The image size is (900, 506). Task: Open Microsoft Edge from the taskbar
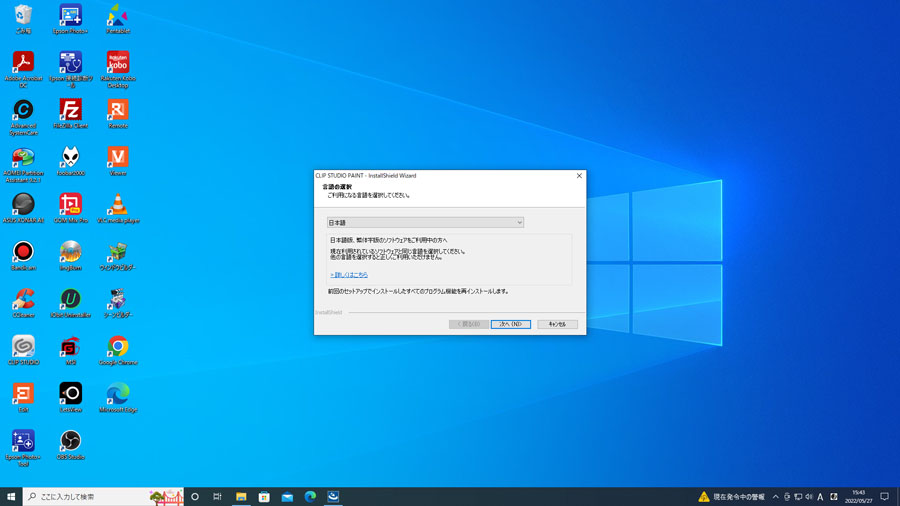310,497
